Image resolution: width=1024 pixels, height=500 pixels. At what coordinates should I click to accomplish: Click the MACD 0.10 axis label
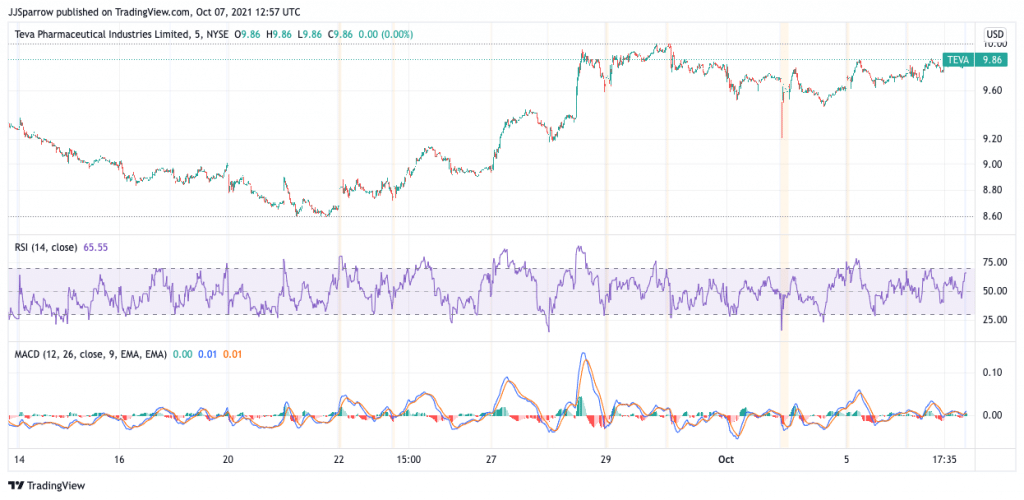pyautogui.click(x=995, y=372)
